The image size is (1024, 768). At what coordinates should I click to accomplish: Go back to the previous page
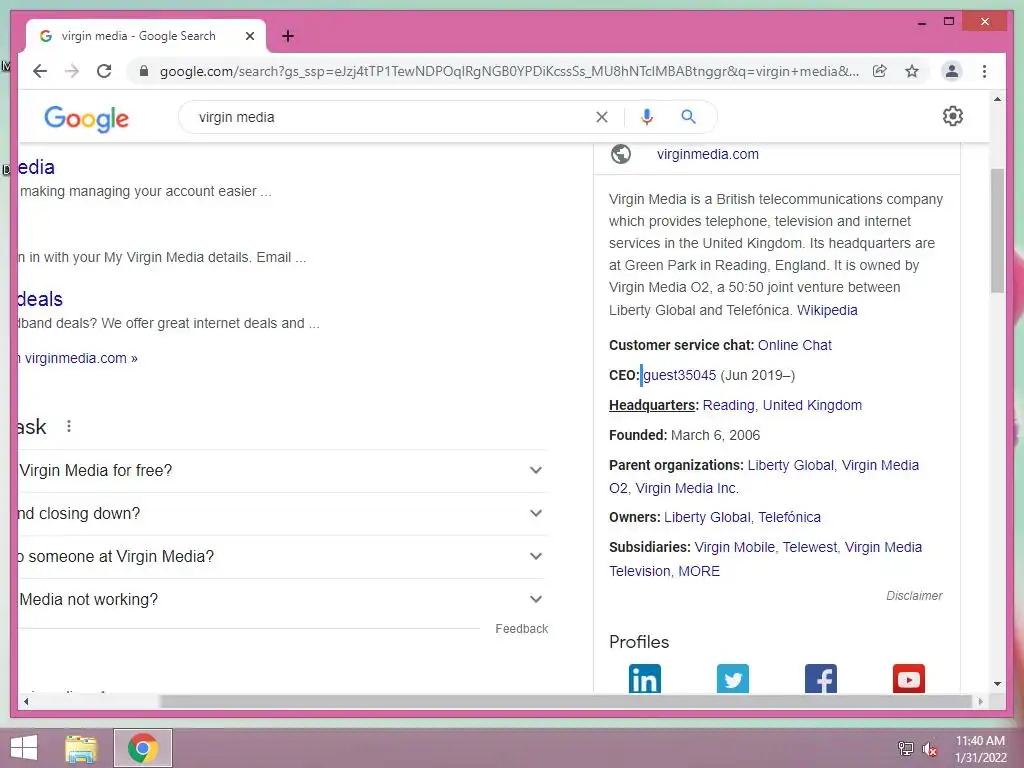40,71
